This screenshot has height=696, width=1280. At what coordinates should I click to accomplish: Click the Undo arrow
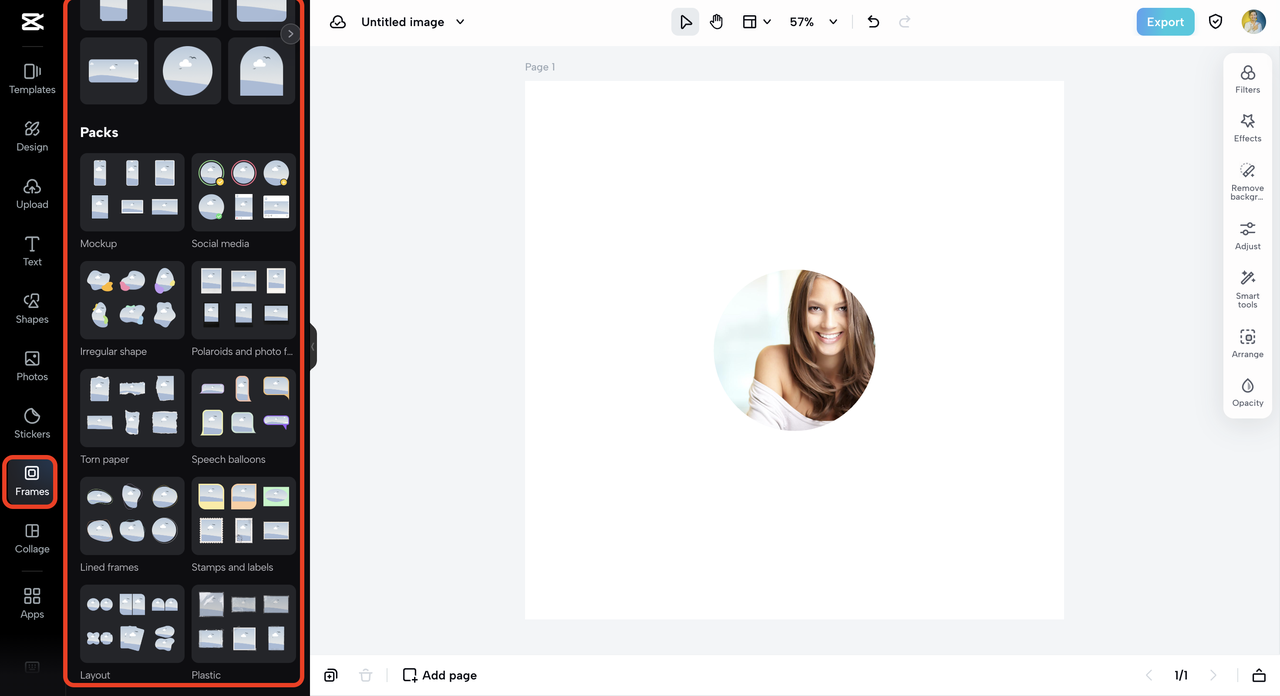(x=873, y=22)
